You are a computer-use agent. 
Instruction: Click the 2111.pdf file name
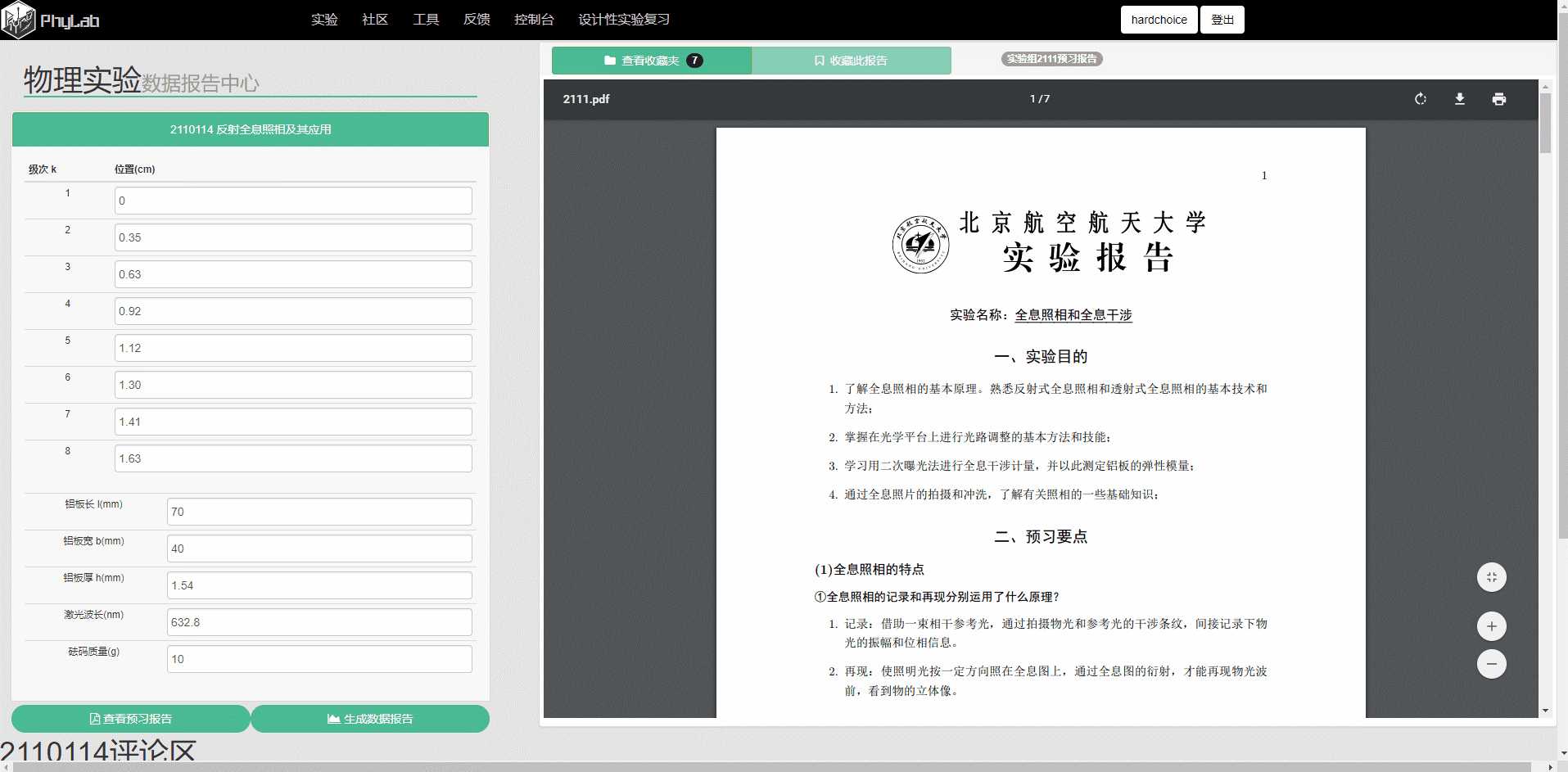[586, 99]
